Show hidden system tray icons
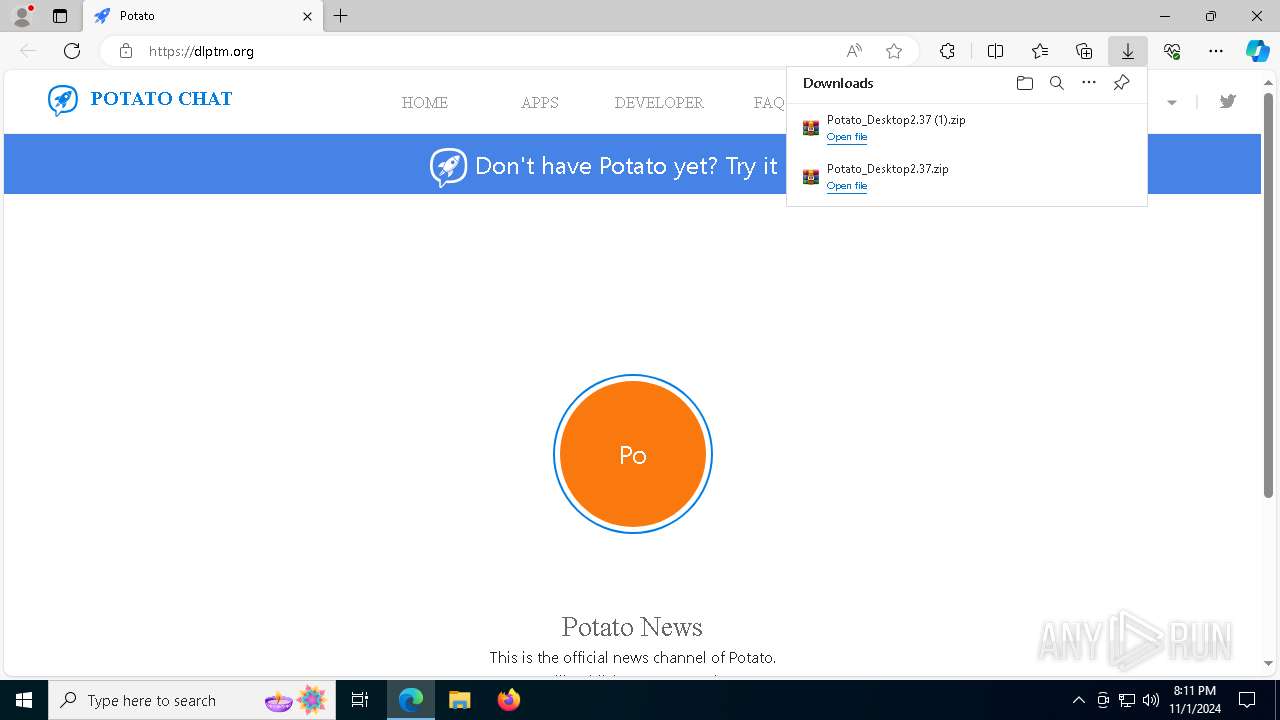1280x720 pixels. (x=1078, y=700)
